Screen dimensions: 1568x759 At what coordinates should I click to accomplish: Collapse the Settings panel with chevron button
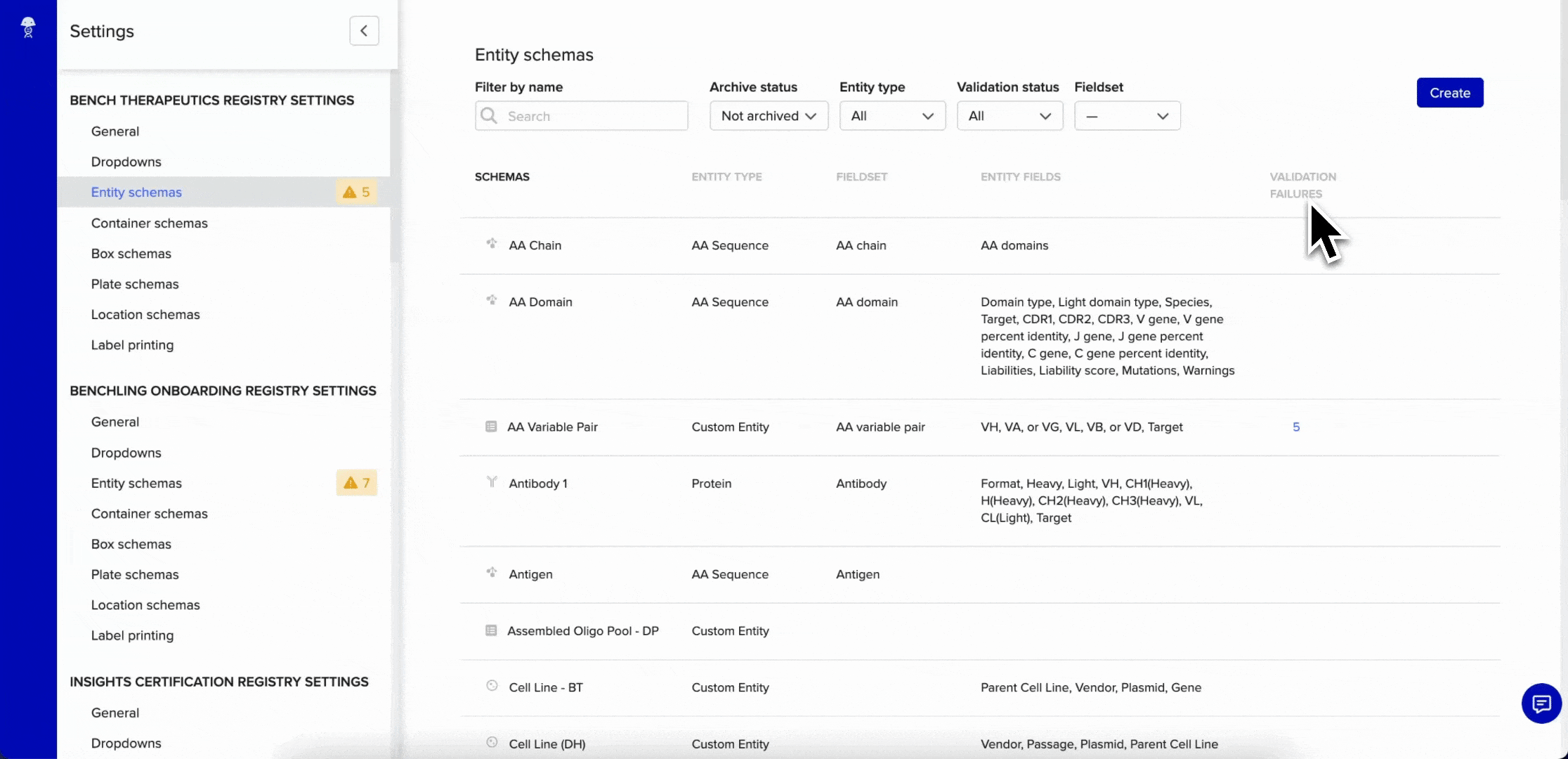pos(364,31)
